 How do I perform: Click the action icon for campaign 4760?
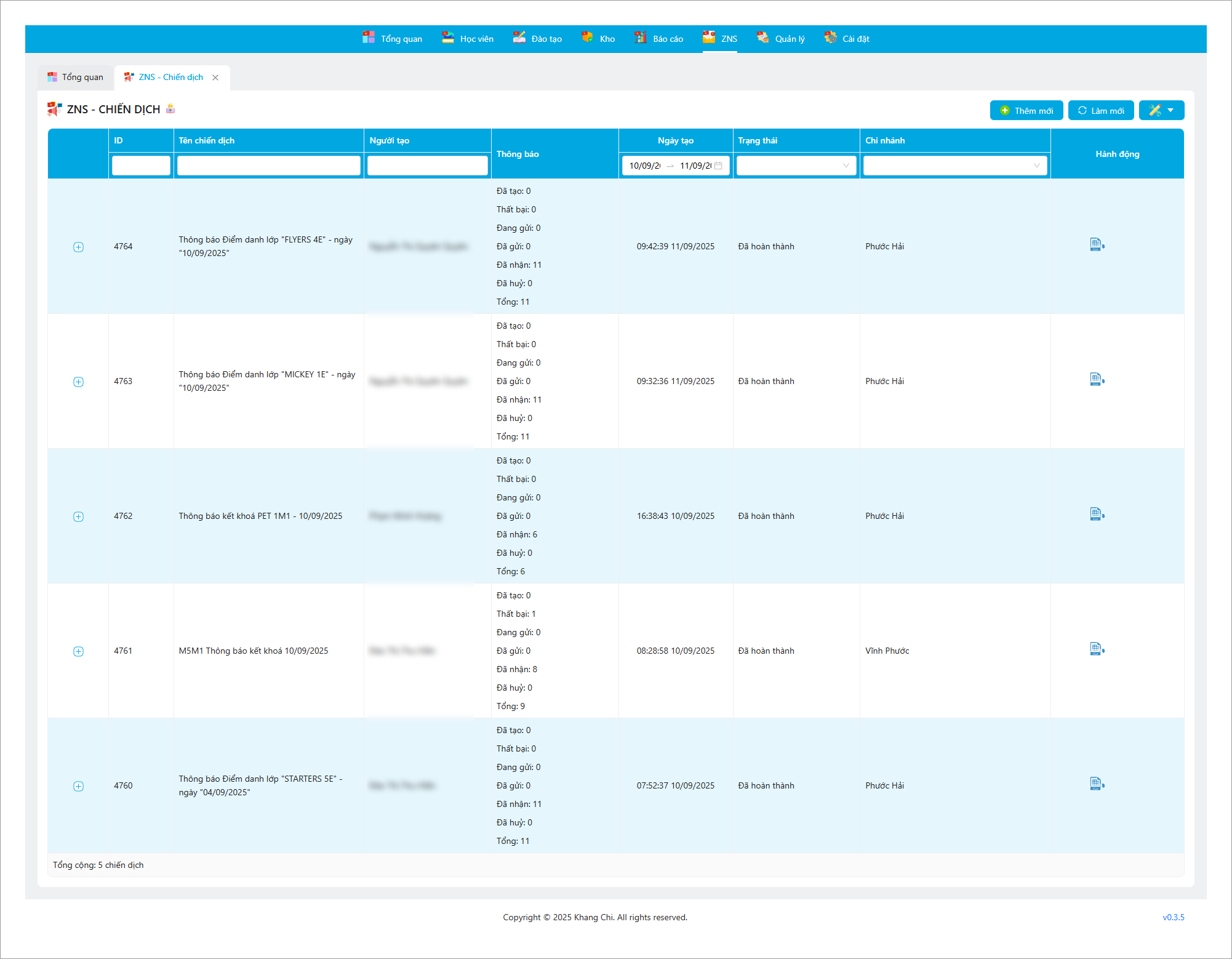pyautogui.click(x=1097, y=784)
